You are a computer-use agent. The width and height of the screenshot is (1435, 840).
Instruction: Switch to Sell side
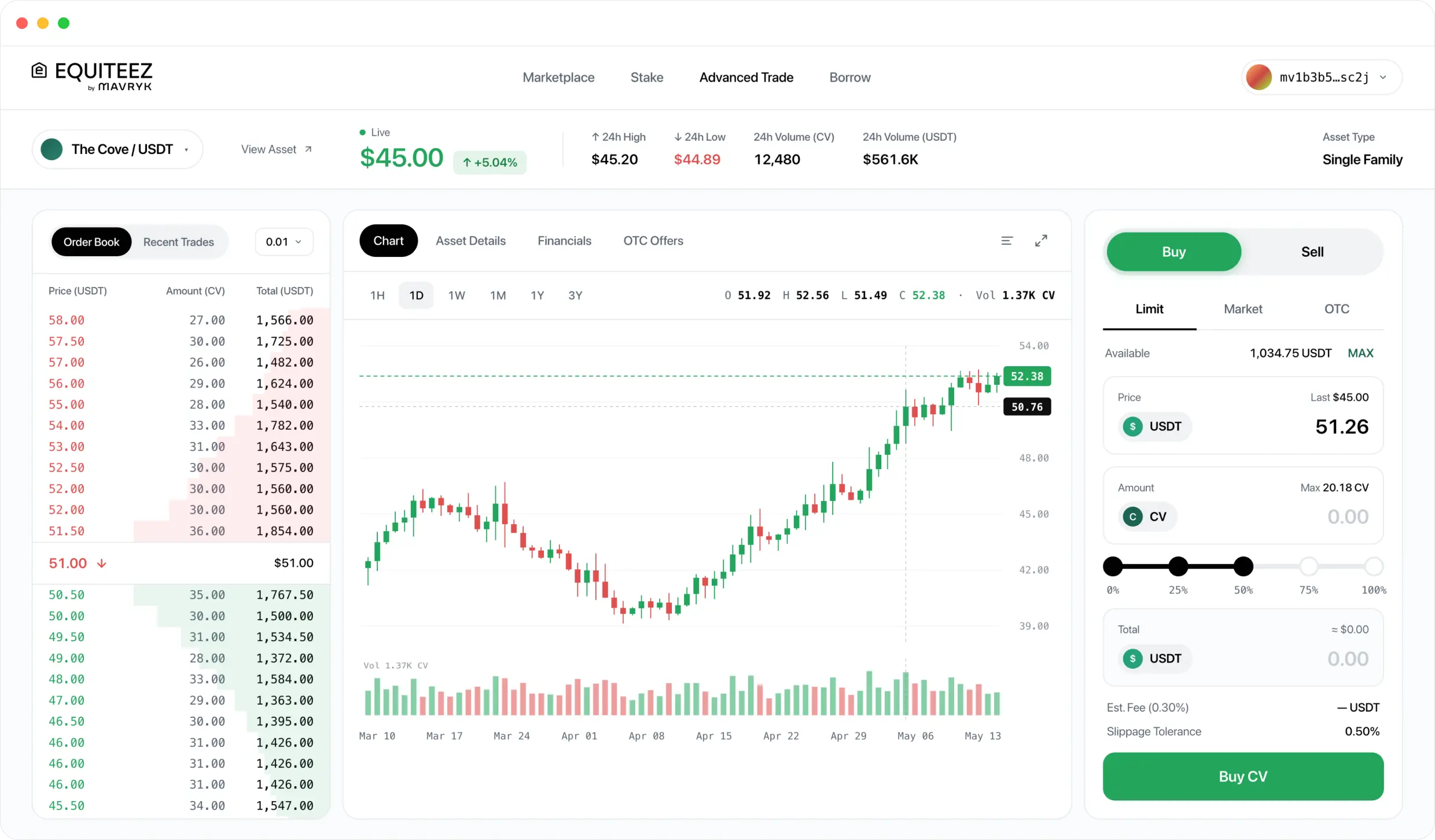click(1312, 252)
